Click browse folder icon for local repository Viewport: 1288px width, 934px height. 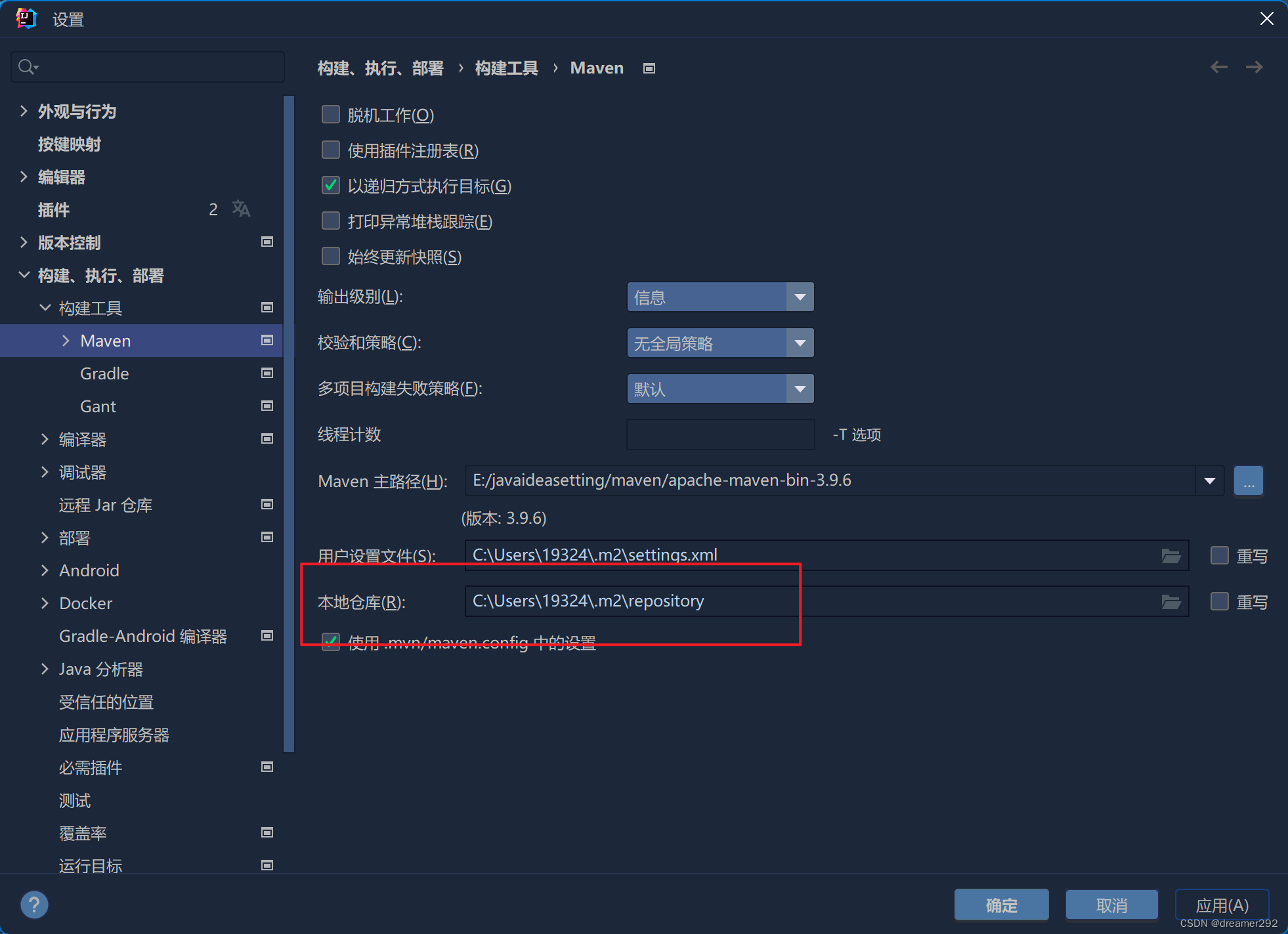(1170, 602)
